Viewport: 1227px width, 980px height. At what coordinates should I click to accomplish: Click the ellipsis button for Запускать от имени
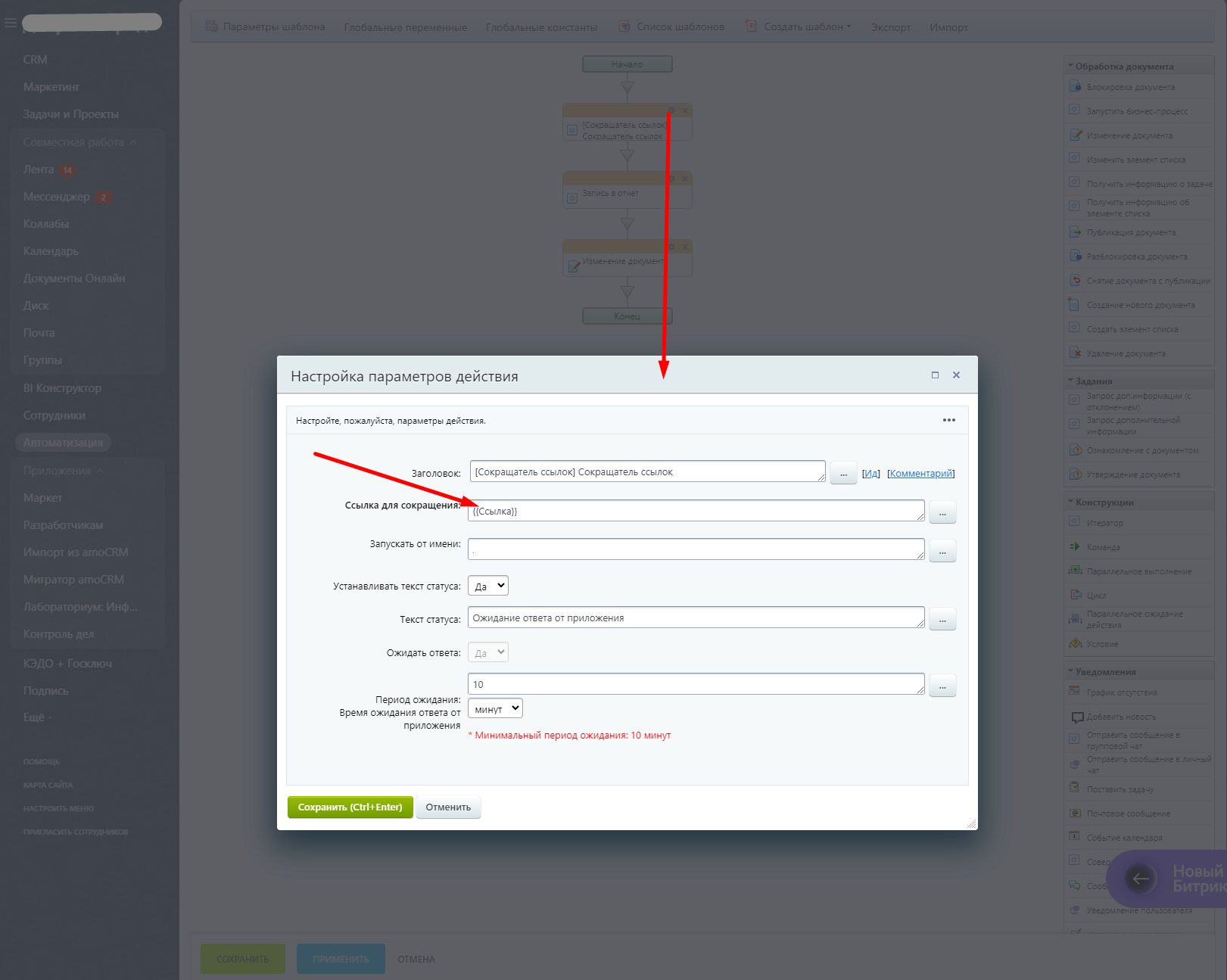tap(942, 551)
